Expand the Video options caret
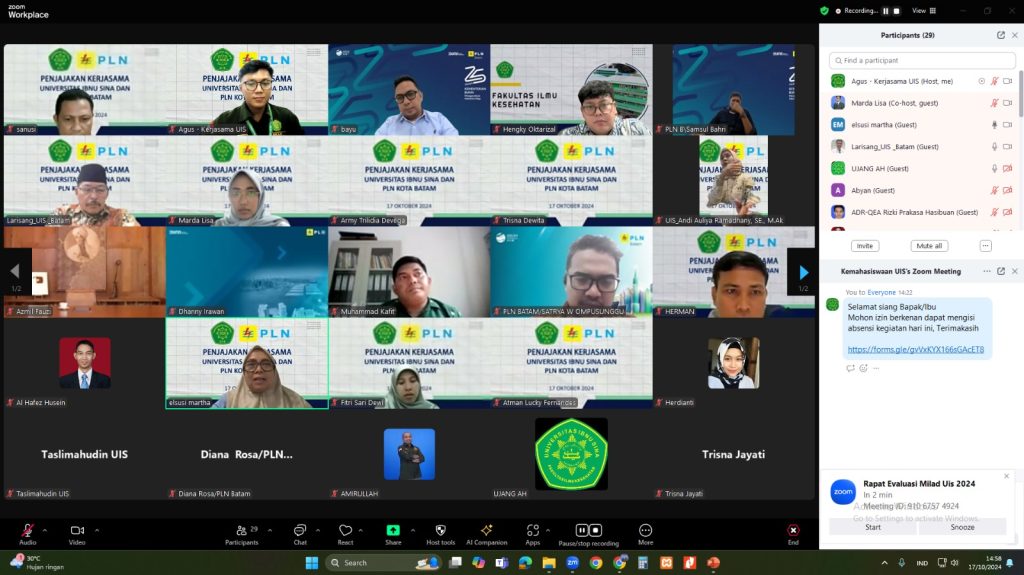 tap(97, 530)
